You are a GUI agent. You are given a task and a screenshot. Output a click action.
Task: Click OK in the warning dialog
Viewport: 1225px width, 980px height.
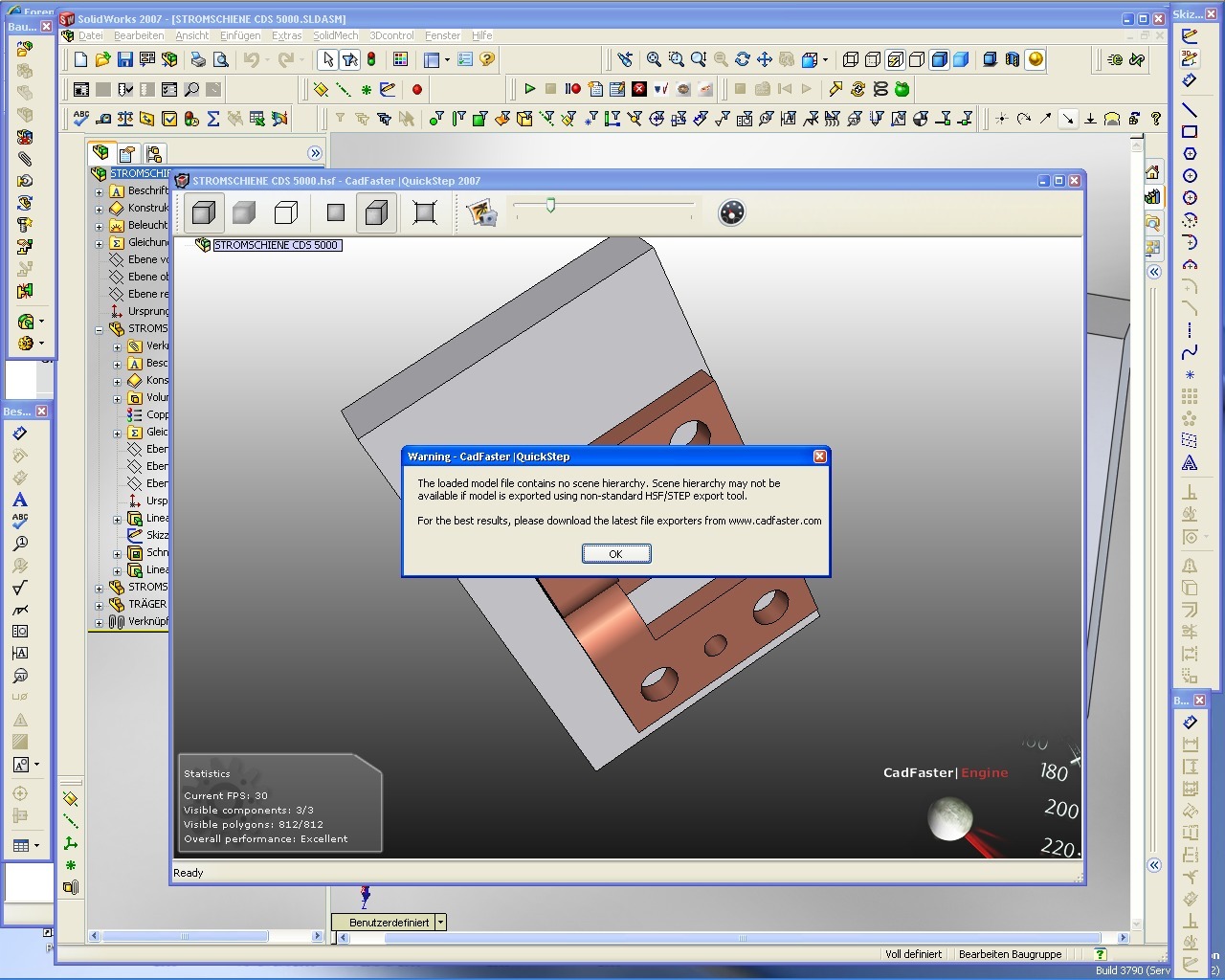pos(616,554)
